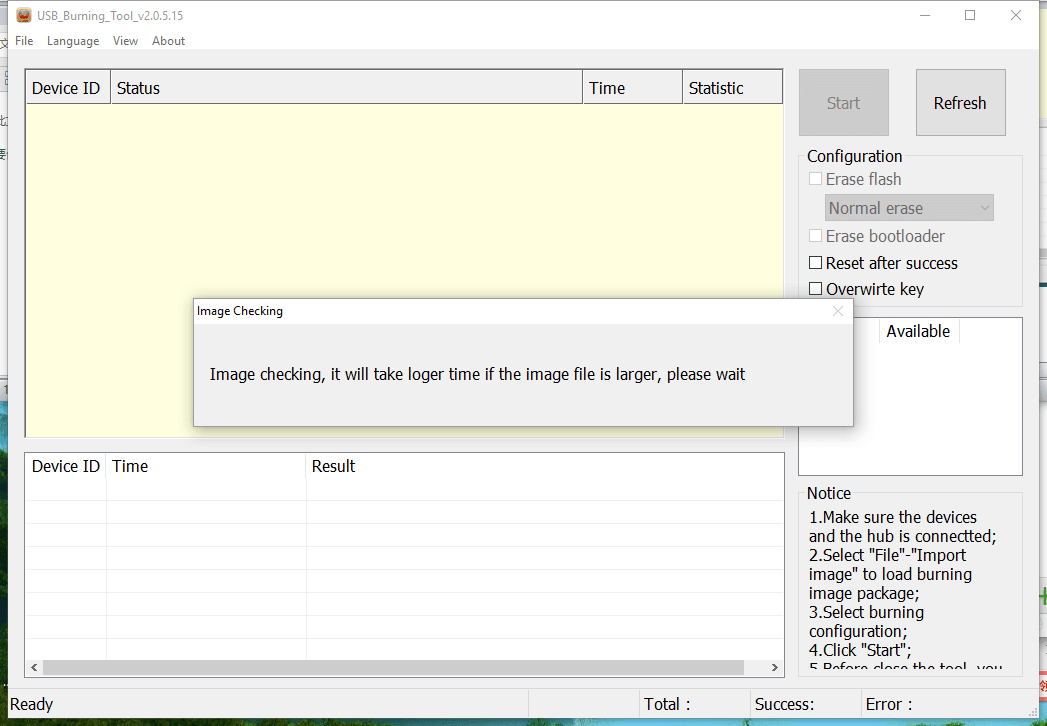Click the 'Error :' status bar entry

point(889,704)
